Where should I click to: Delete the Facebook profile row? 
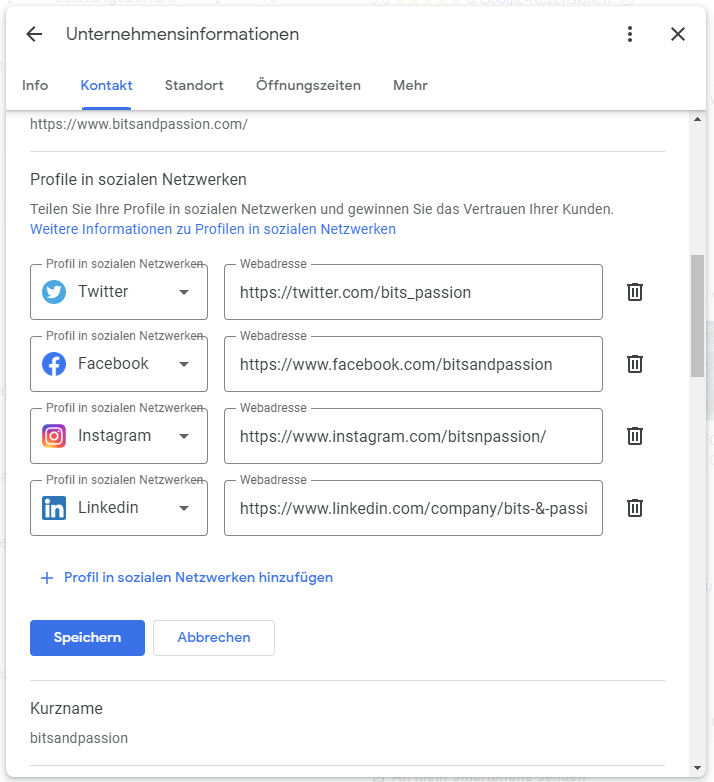(x=634, y=364)
